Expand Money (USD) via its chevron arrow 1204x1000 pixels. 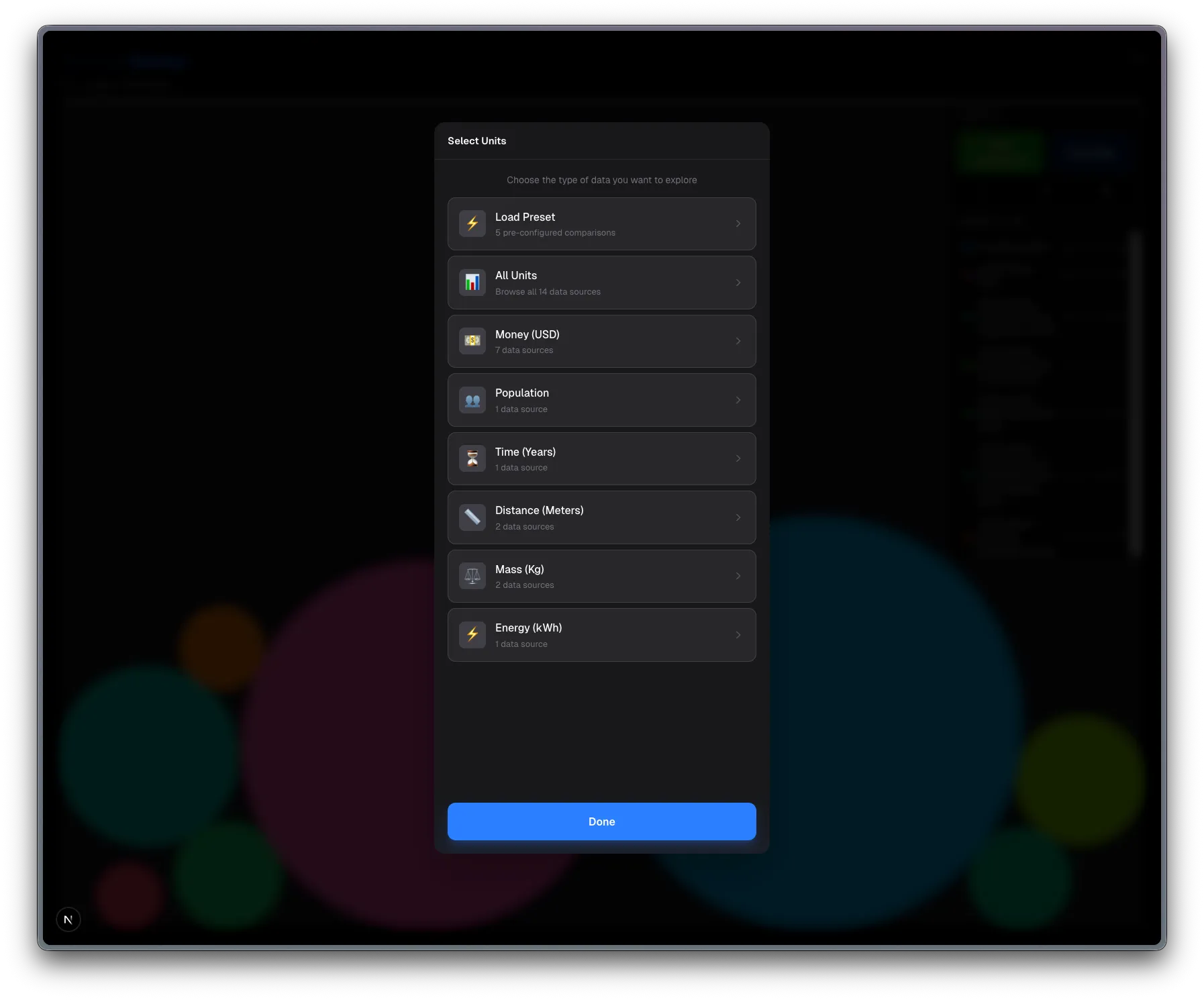click(738, 341)
